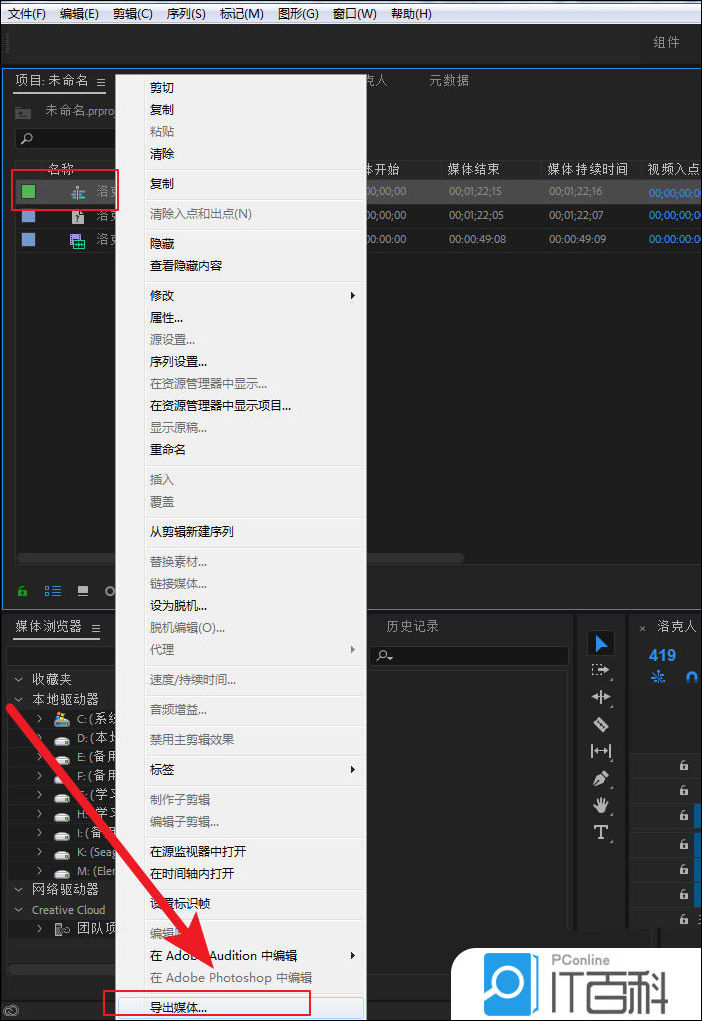Click the blue 419 timecode value
Screen dimensions: 702x1021
coord(662,655)
